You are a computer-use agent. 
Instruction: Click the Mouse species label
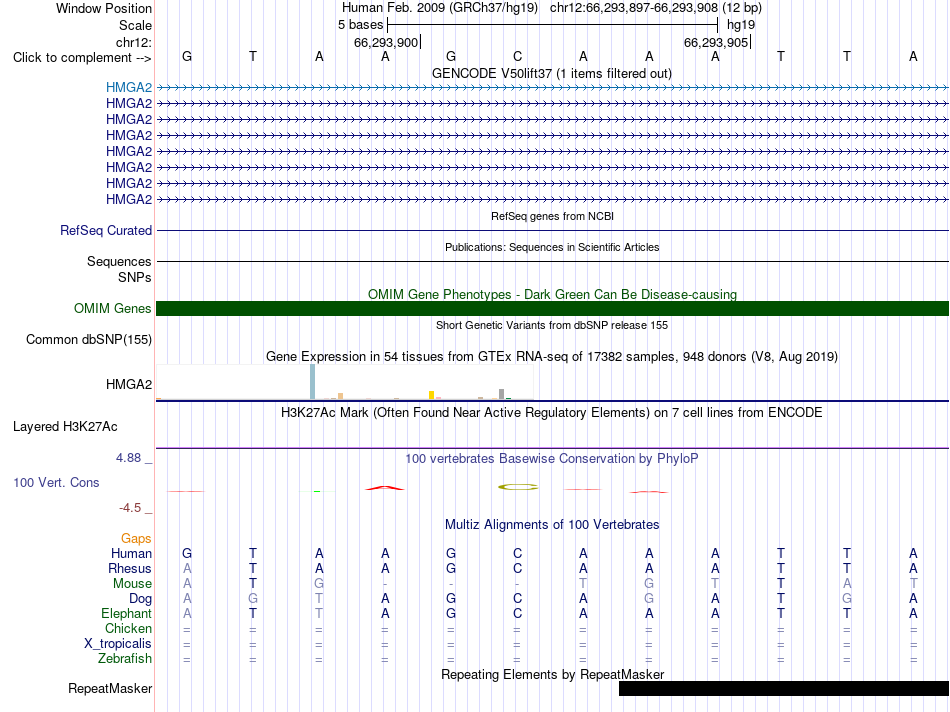[x=132, y=584]
